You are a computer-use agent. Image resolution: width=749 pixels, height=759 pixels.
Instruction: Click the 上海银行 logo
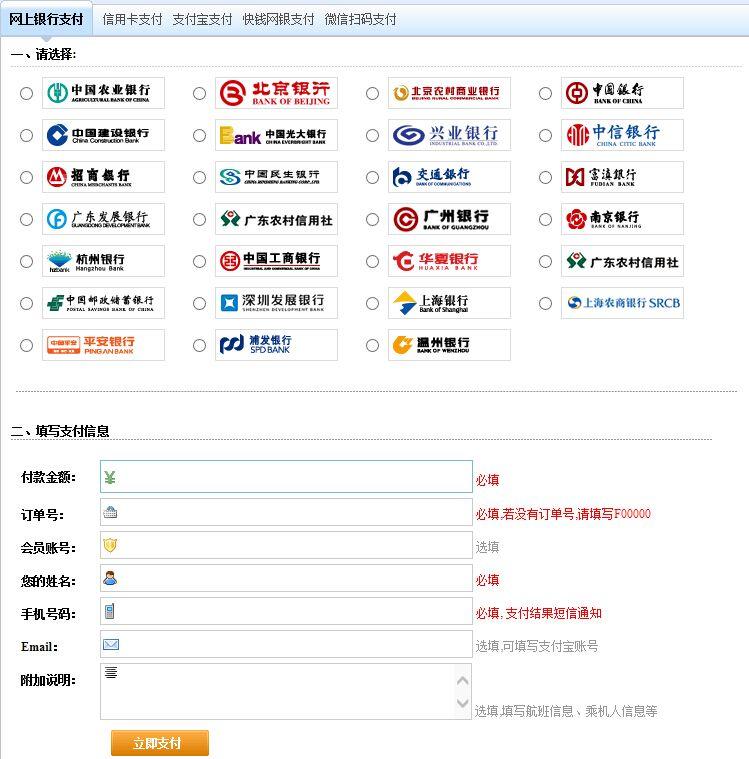(x=449, y=304)
